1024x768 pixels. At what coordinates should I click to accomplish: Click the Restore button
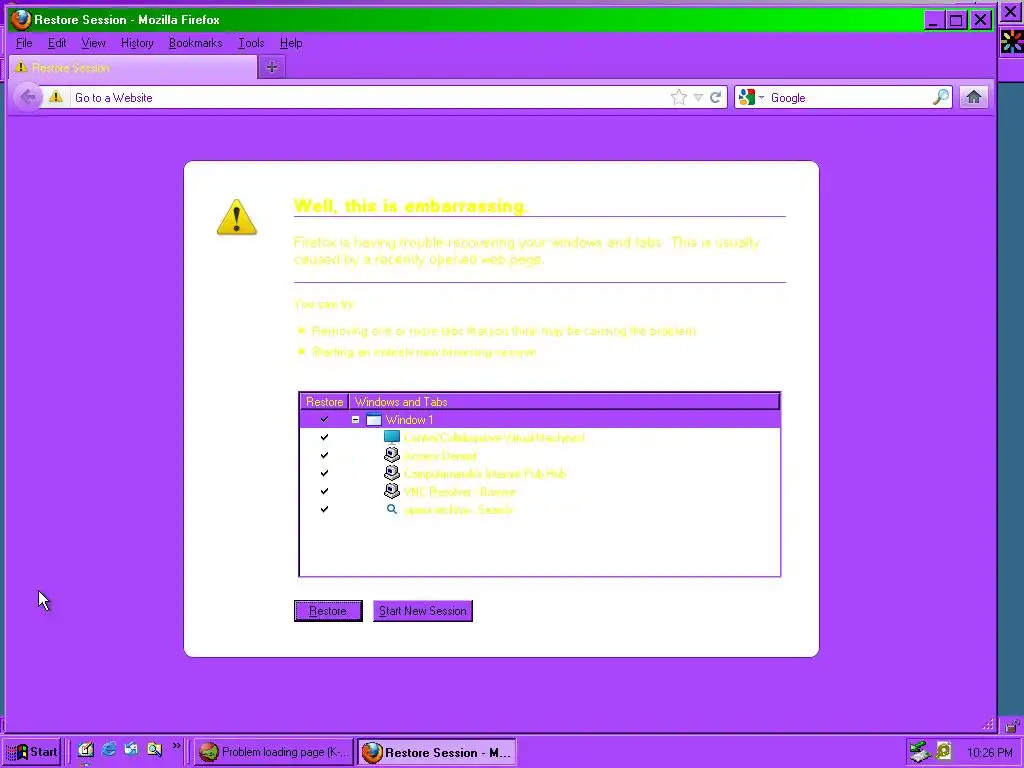328,611
